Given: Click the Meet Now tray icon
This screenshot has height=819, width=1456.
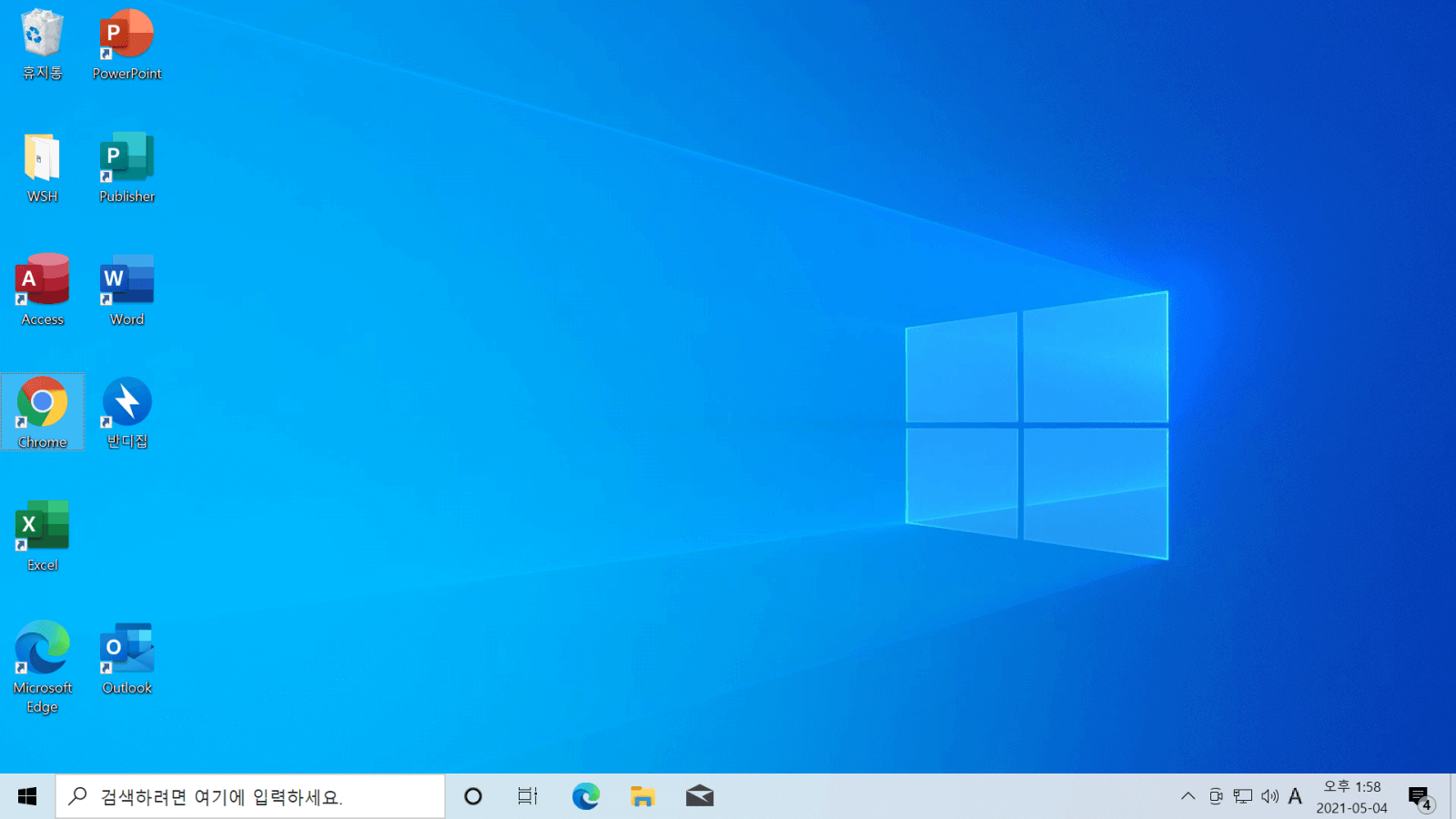Looking at the screenshot, I should (x=1216, y=796).
